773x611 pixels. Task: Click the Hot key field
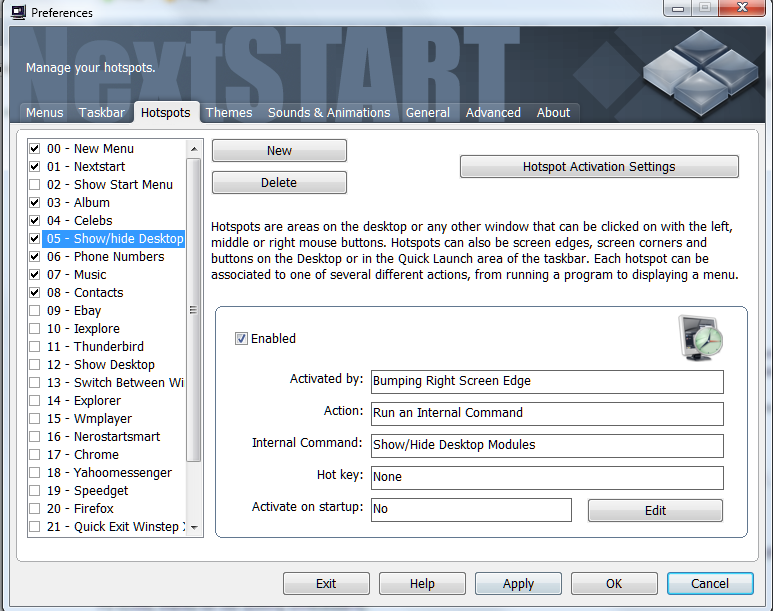pyautogui.click(x=546, y=477)
